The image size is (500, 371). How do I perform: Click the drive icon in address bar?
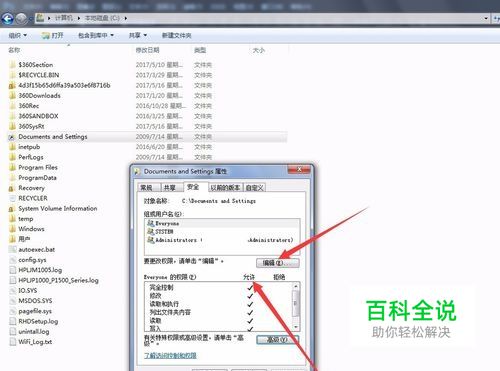tap(40, 18)
